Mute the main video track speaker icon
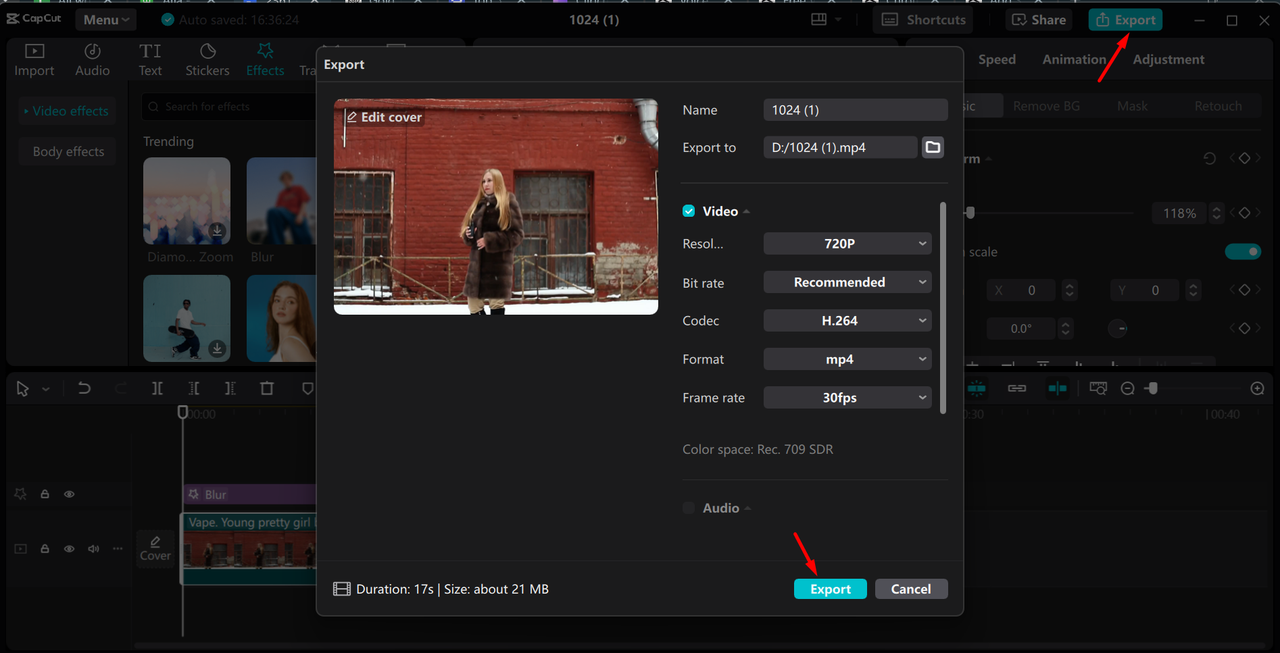The height and width of the screenshot is (653, 1280). tap(94, 549)
